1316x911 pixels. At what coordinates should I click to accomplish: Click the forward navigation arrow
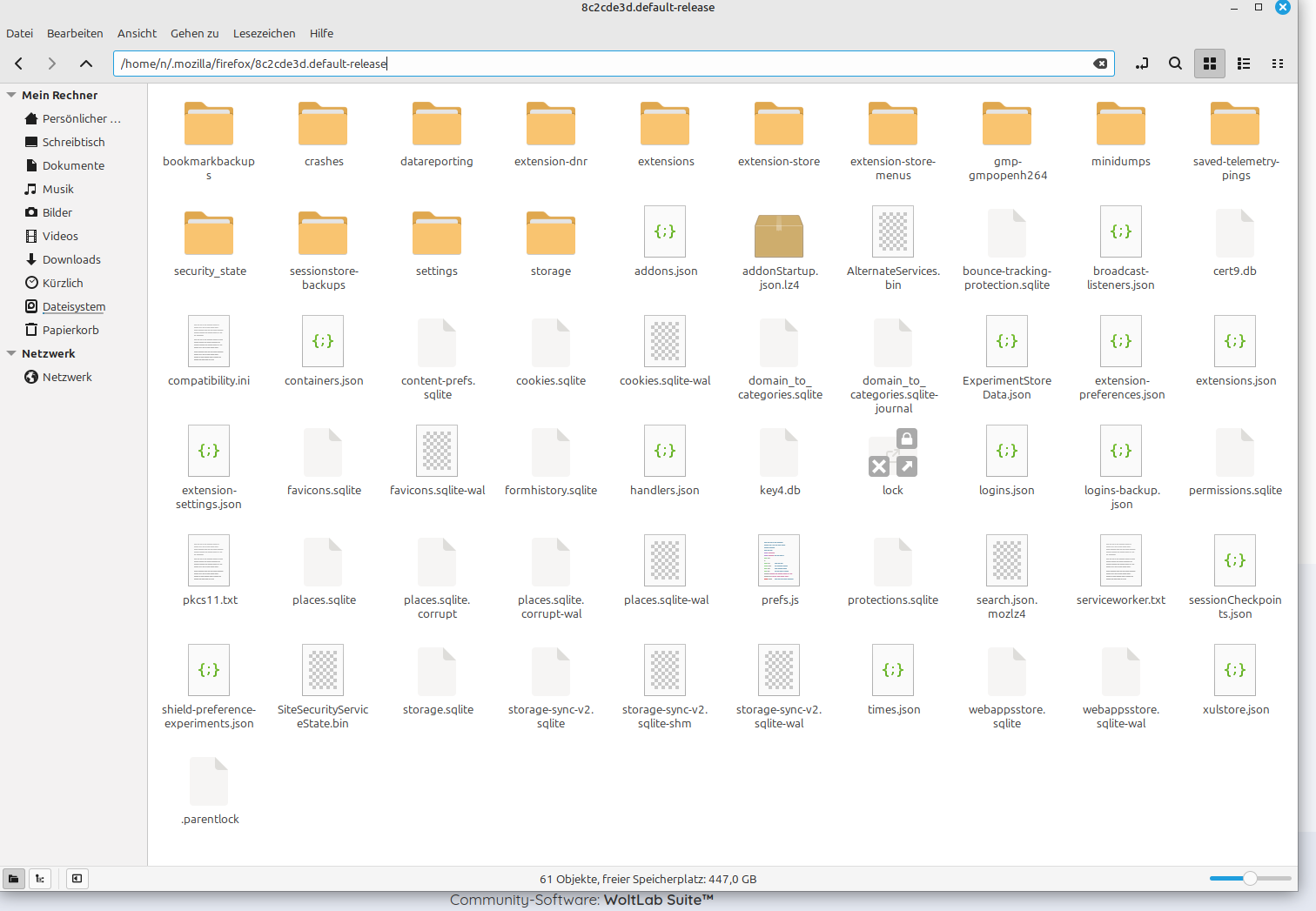coord(52,64)
